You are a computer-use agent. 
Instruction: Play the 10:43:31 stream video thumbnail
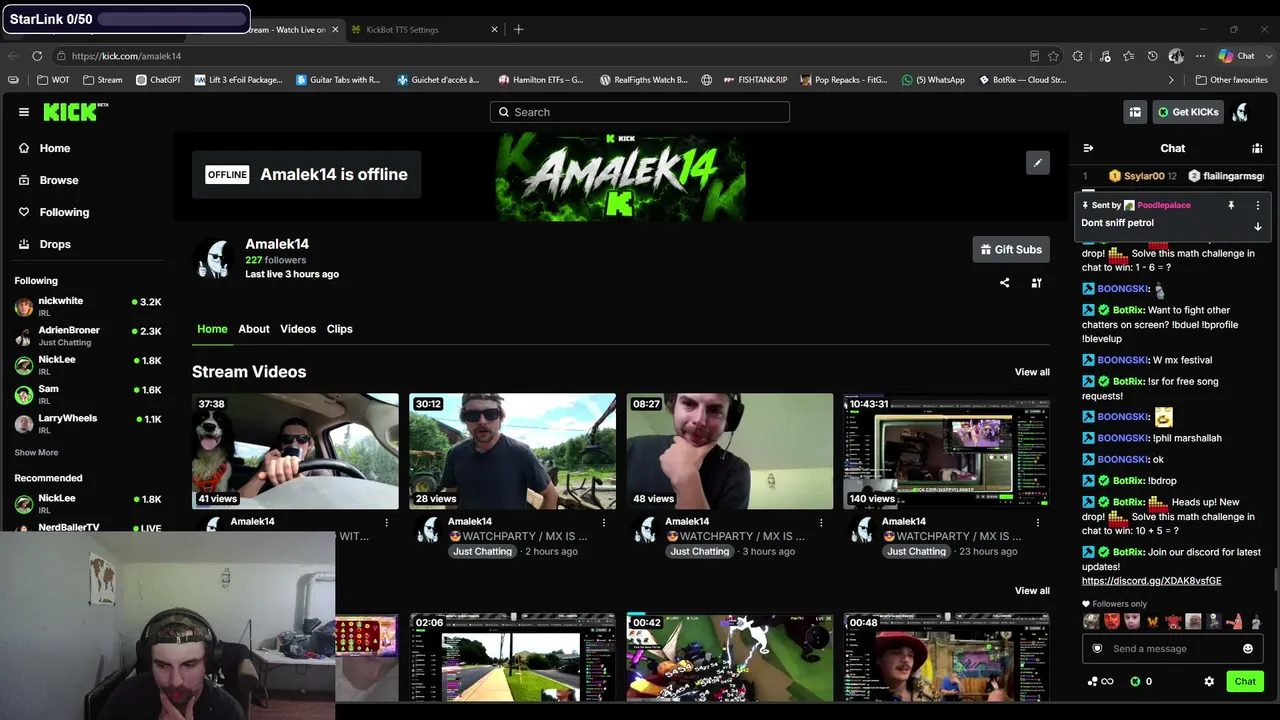[x=947, y=451]
